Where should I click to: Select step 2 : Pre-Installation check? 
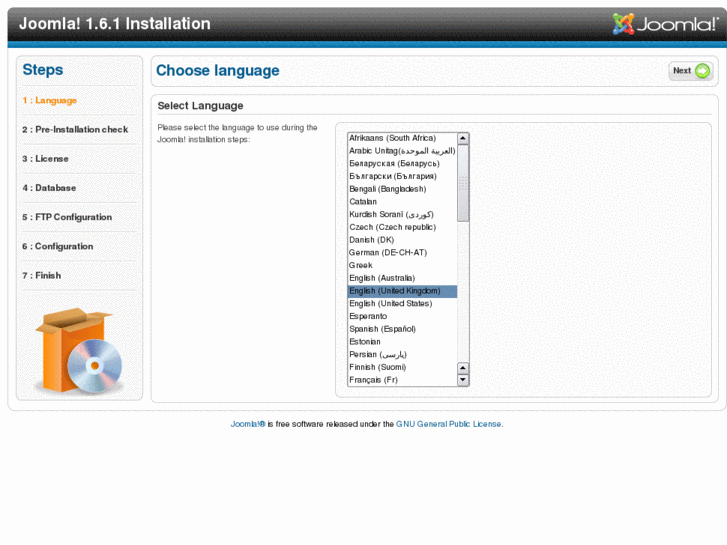point(75,130)
